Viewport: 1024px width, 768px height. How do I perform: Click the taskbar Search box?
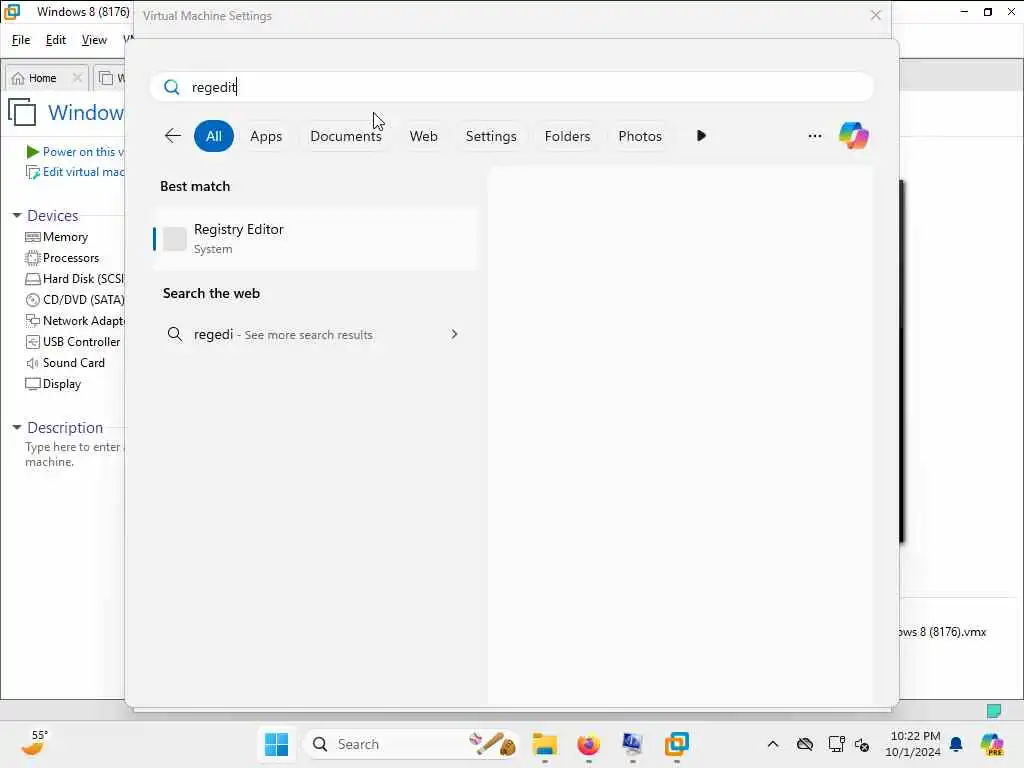(x=410, y=744)
